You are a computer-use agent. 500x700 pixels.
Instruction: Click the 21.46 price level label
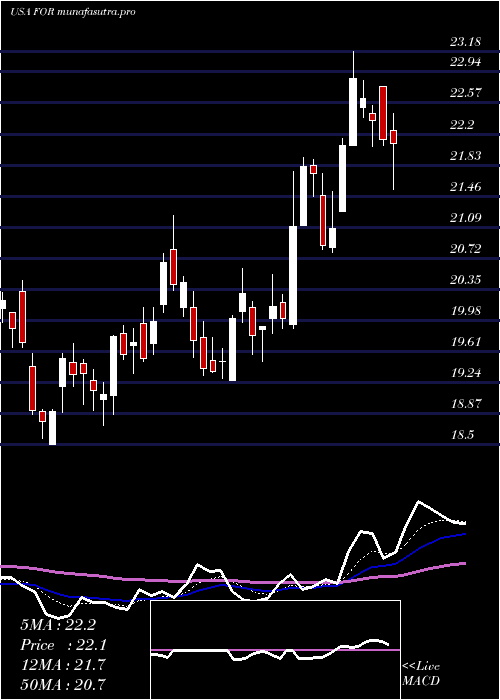click(465, 187)
